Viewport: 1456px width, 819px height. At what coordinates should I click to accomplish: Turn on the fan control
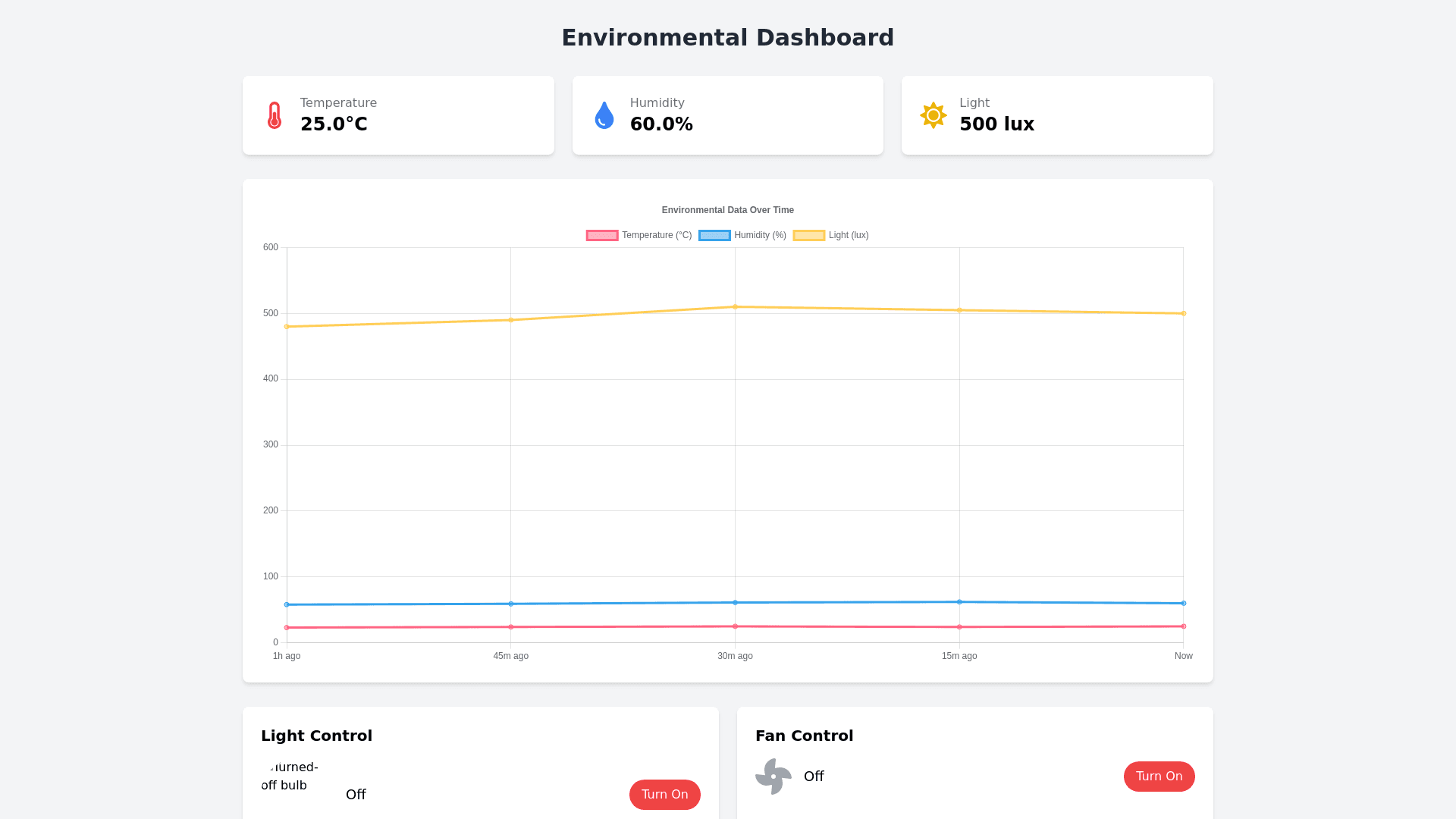point(1159,777)
